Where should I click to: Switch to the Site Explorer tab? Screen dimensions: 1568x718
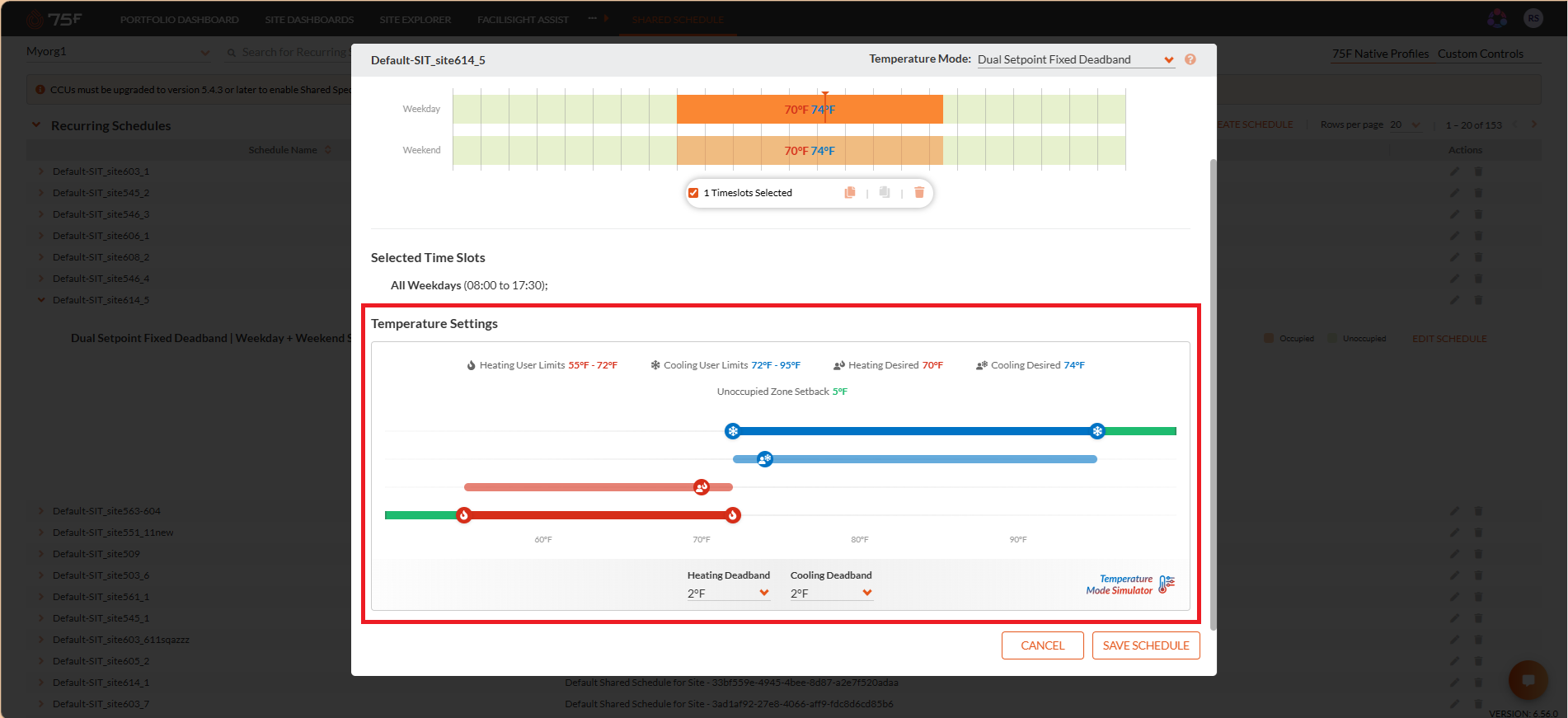pyautogui.click(x=415, y=20)
